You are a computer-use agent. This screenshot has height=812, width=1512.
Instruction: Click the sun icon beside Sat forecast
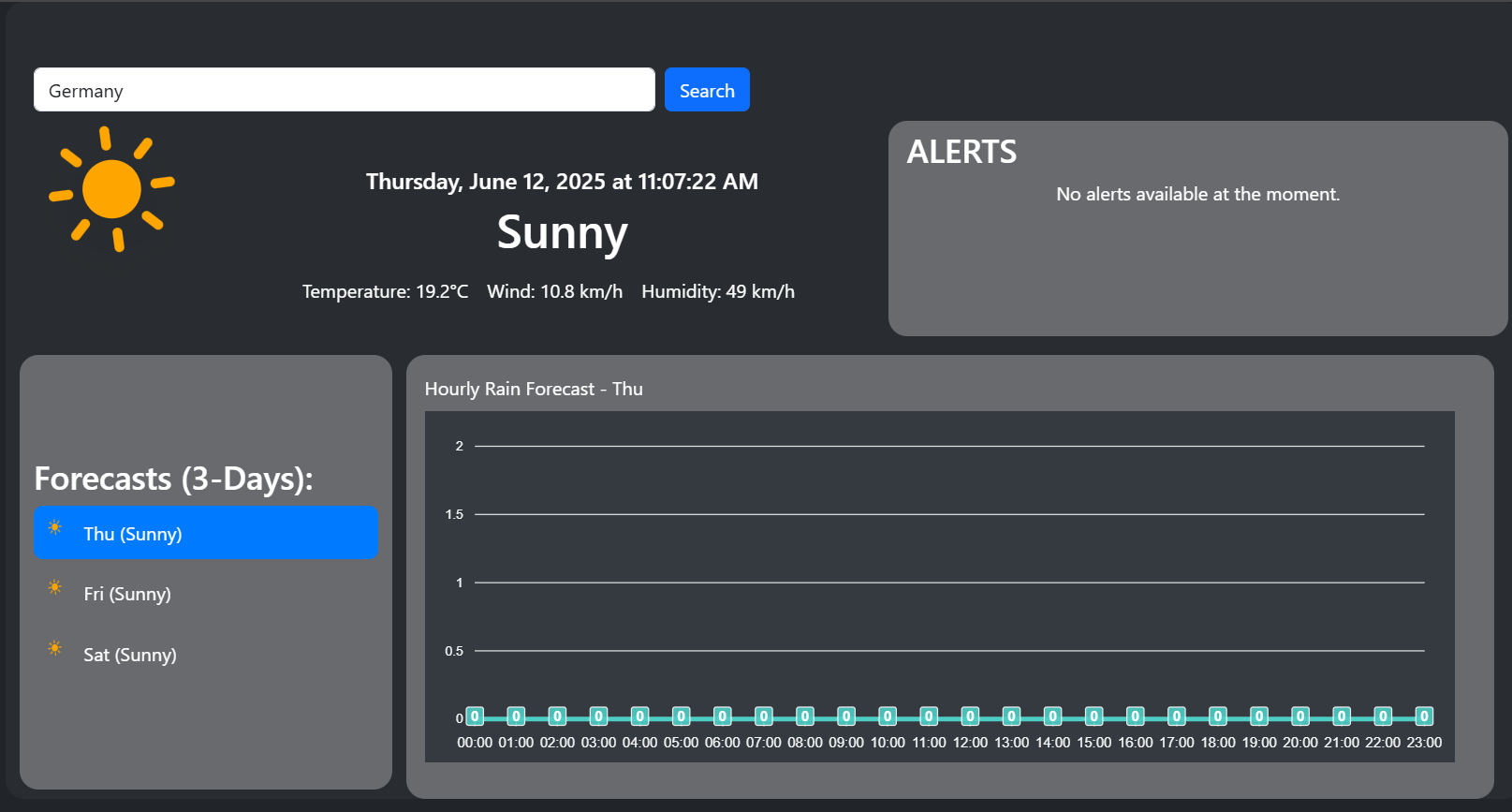click(x=55, y=649)
